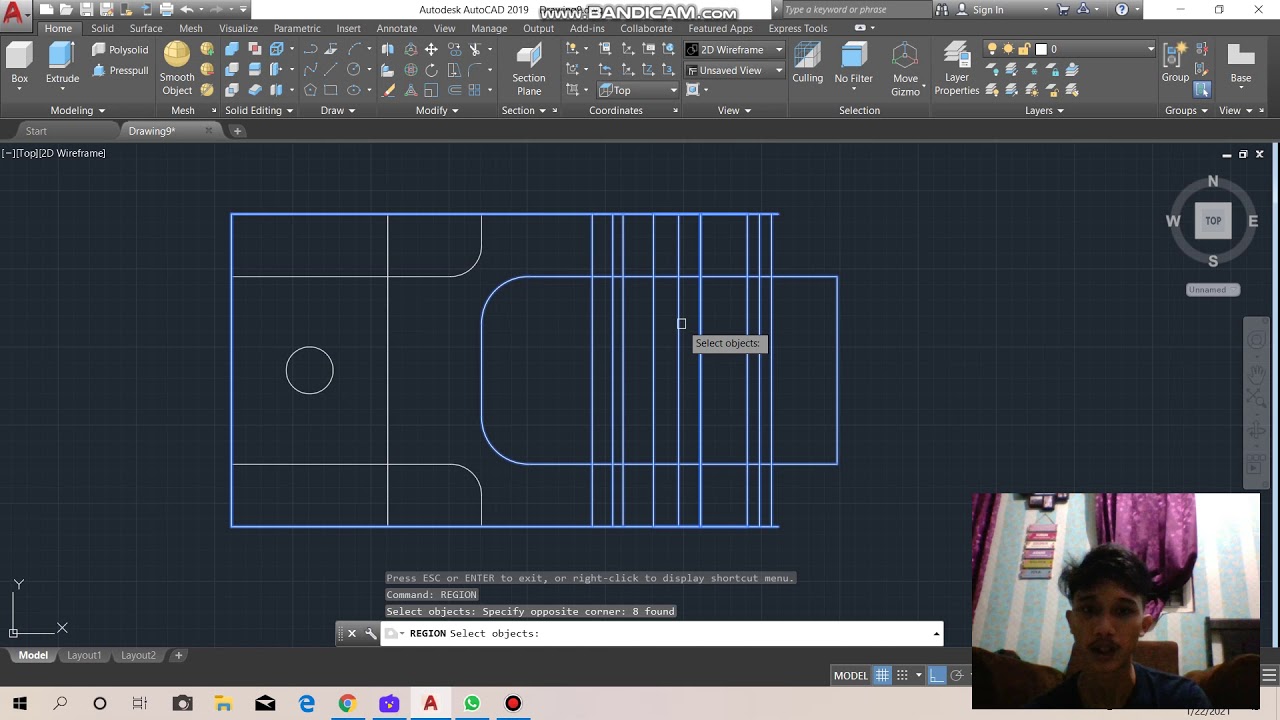Open the Unsaved View dropdown

point(734,70)
